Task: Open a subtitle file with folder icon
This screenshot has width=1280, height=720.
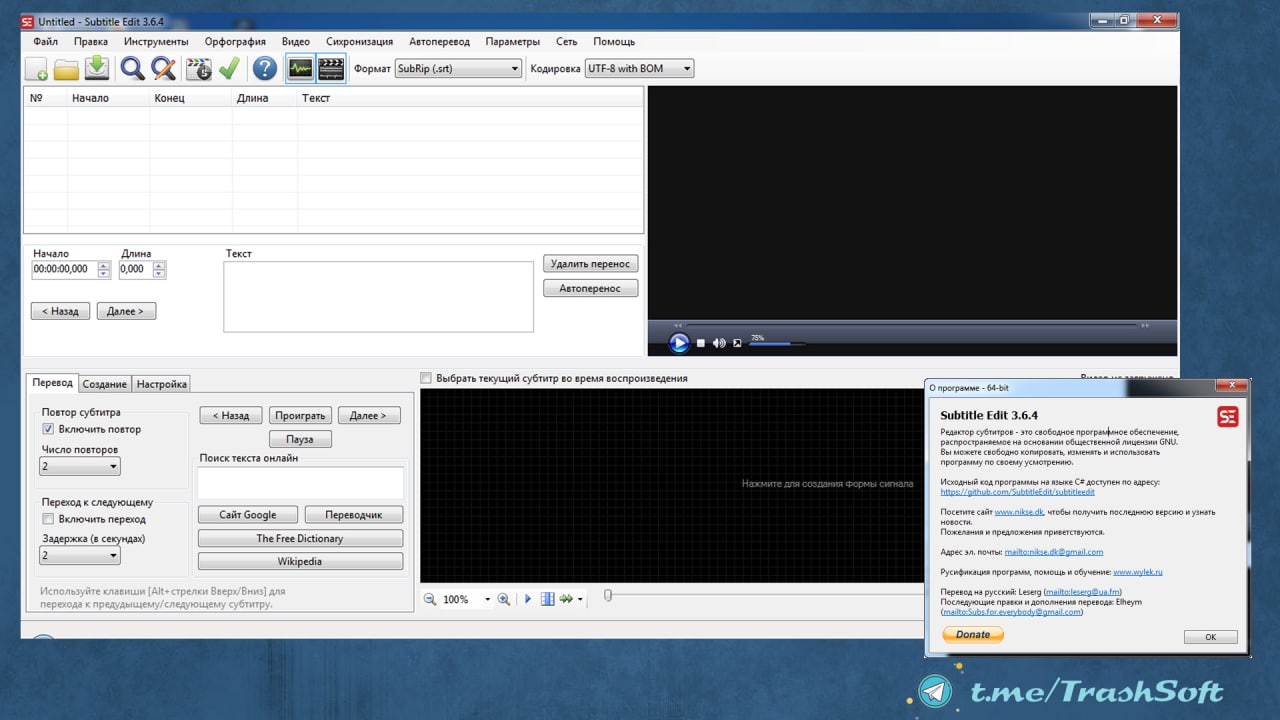Action: 66,69
